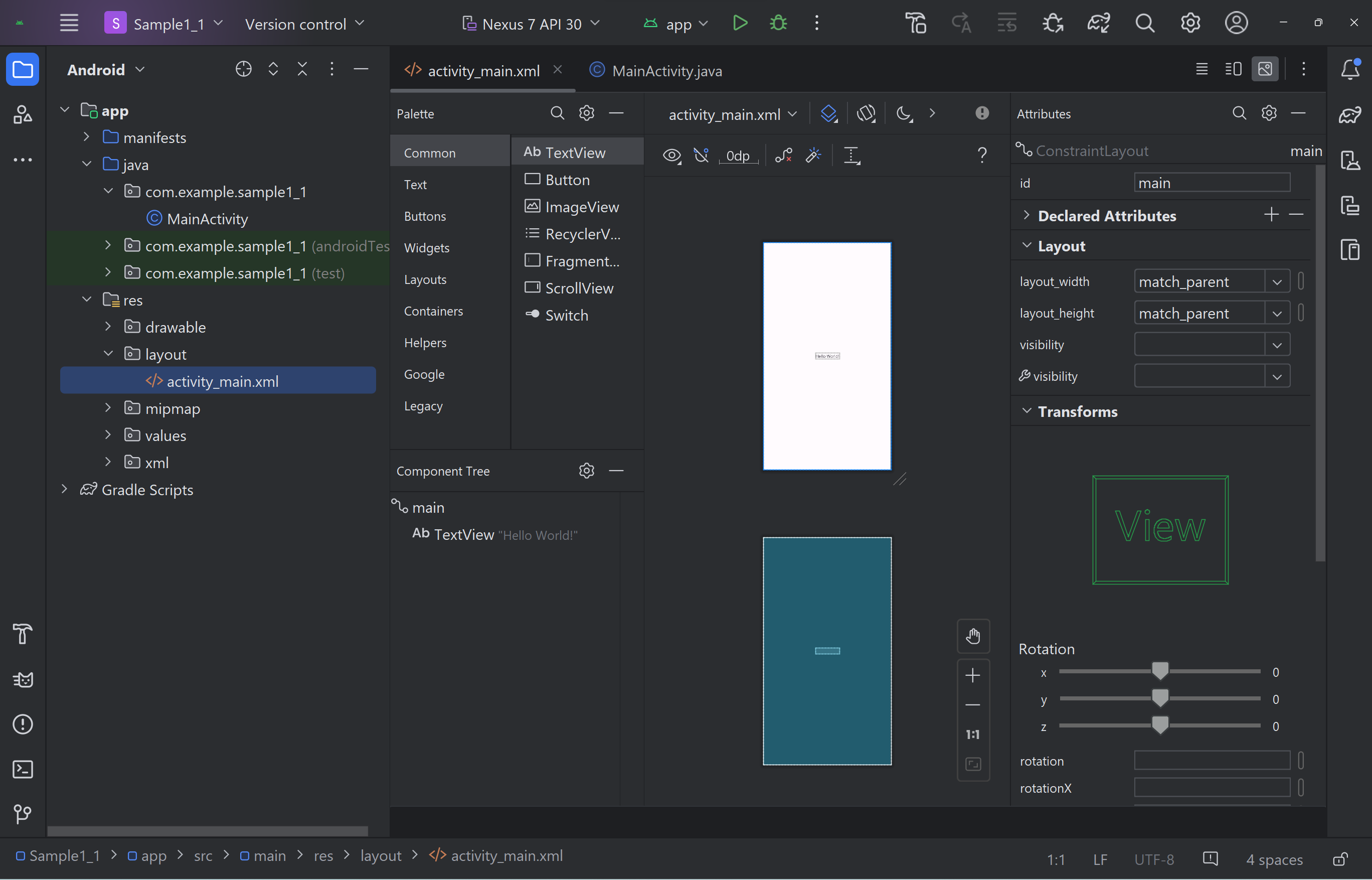Select TextView in the Component Tree
Viewport: 1372px width, 880px height.
[494, 534]
